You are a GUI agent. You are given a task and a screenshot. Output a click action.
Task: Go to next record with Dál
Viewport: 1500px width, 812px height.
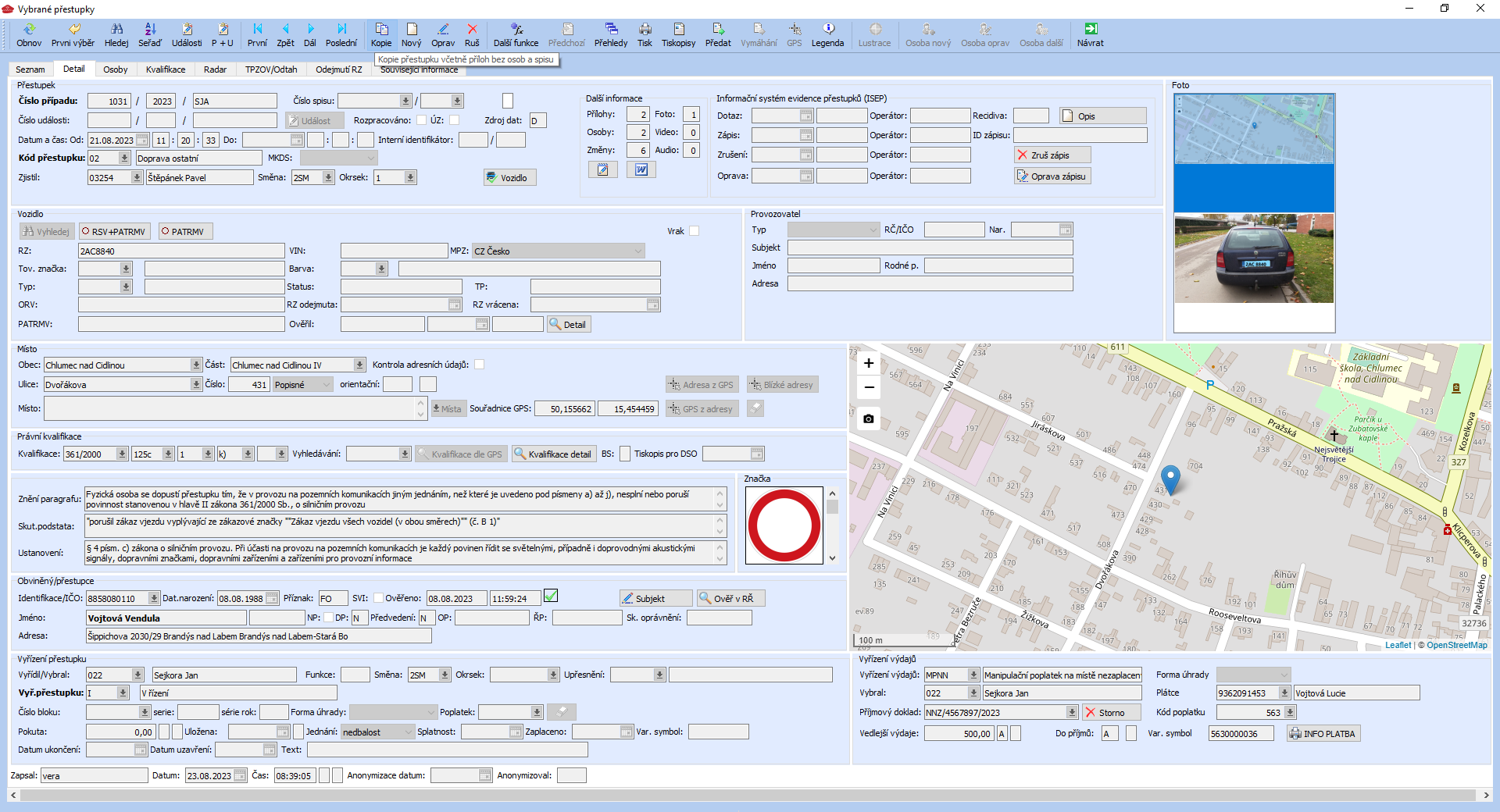click(x=310, y=35)
